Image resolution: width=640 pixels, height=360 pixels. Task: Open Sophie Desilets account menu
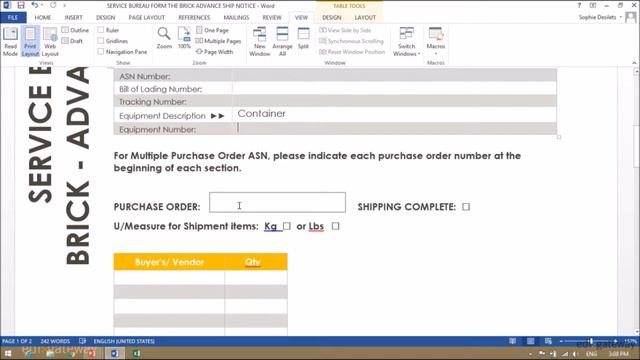coord(600,17)
